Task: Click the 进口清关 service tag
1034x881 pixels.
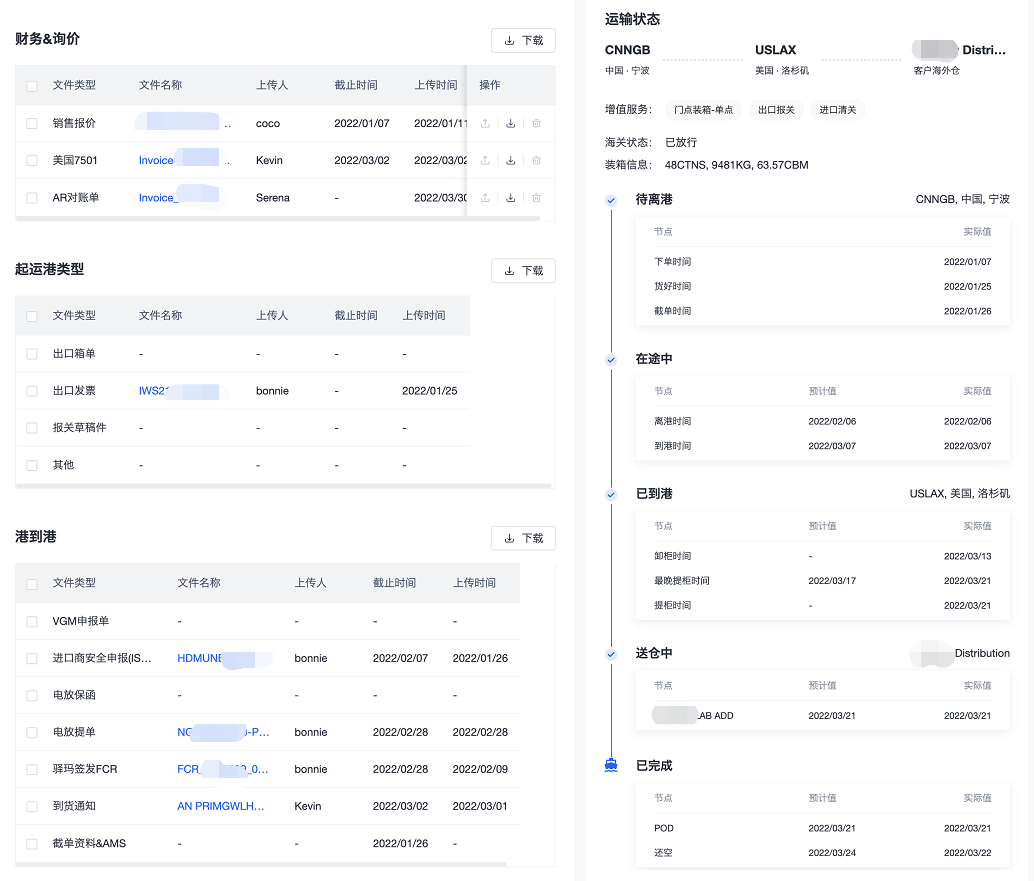Action: pos(838,110)
